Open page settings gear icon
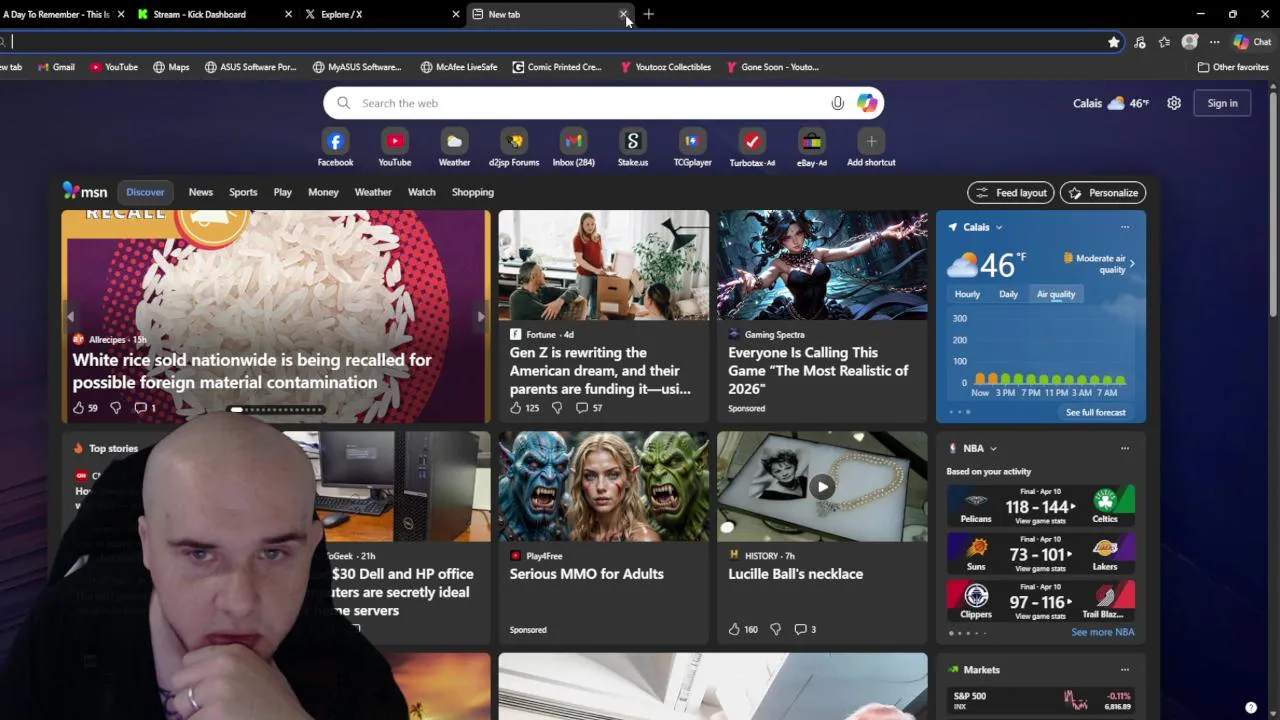 [x=1174, y=103]
